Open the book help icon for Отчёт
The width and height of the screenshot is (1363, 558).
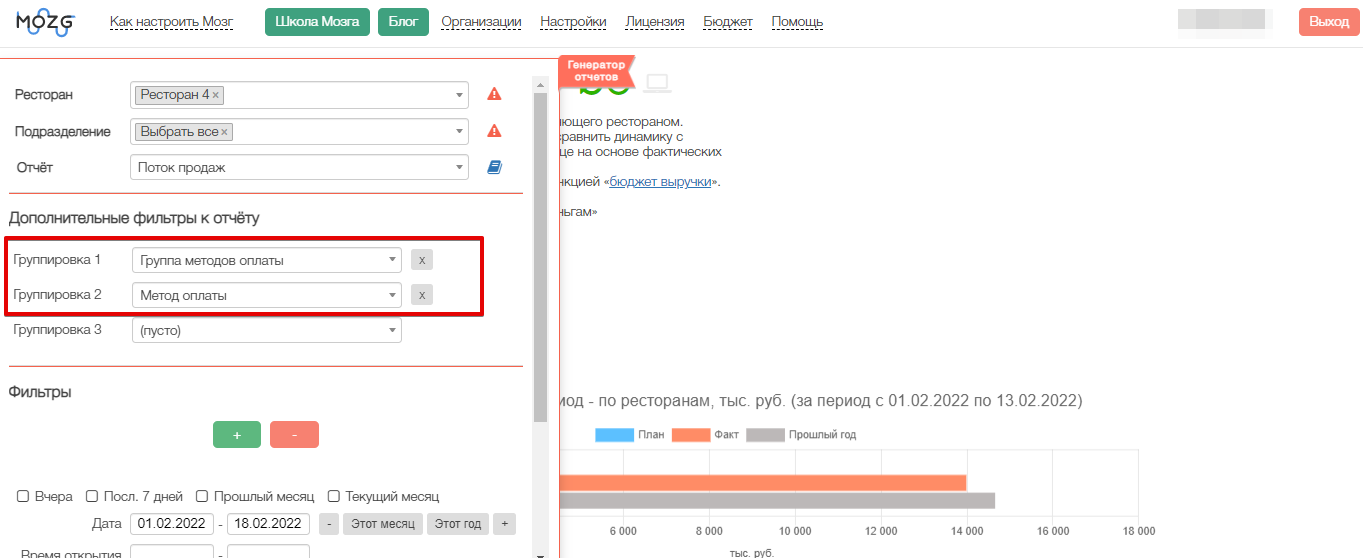pos(494,168)
